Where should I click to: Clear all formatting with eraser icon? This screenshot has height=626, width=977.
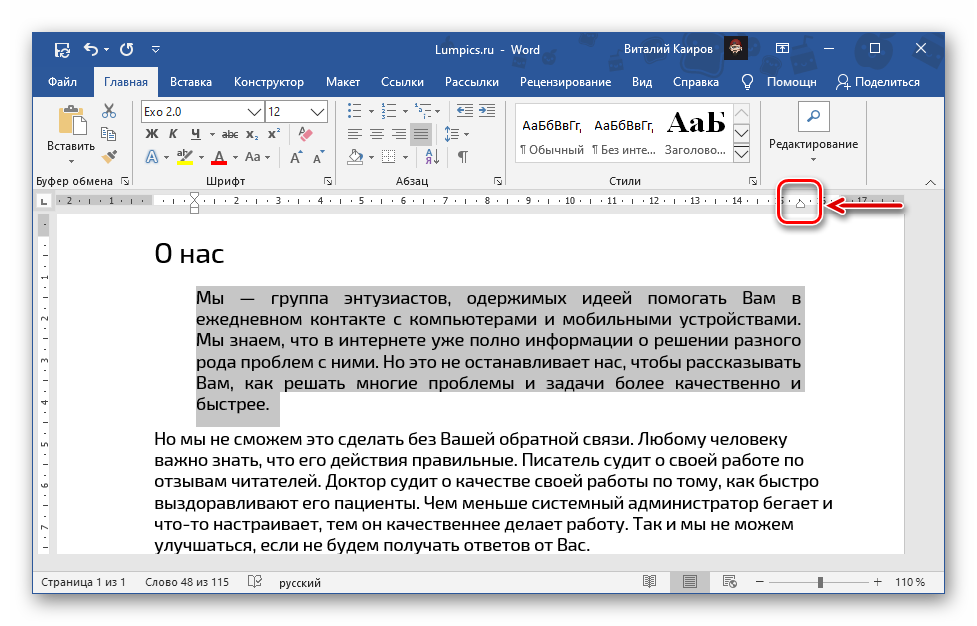[307, 134]
